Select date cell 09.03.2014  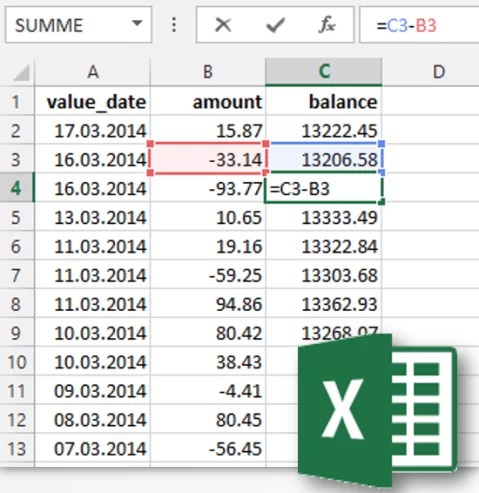tap(92, 390)
